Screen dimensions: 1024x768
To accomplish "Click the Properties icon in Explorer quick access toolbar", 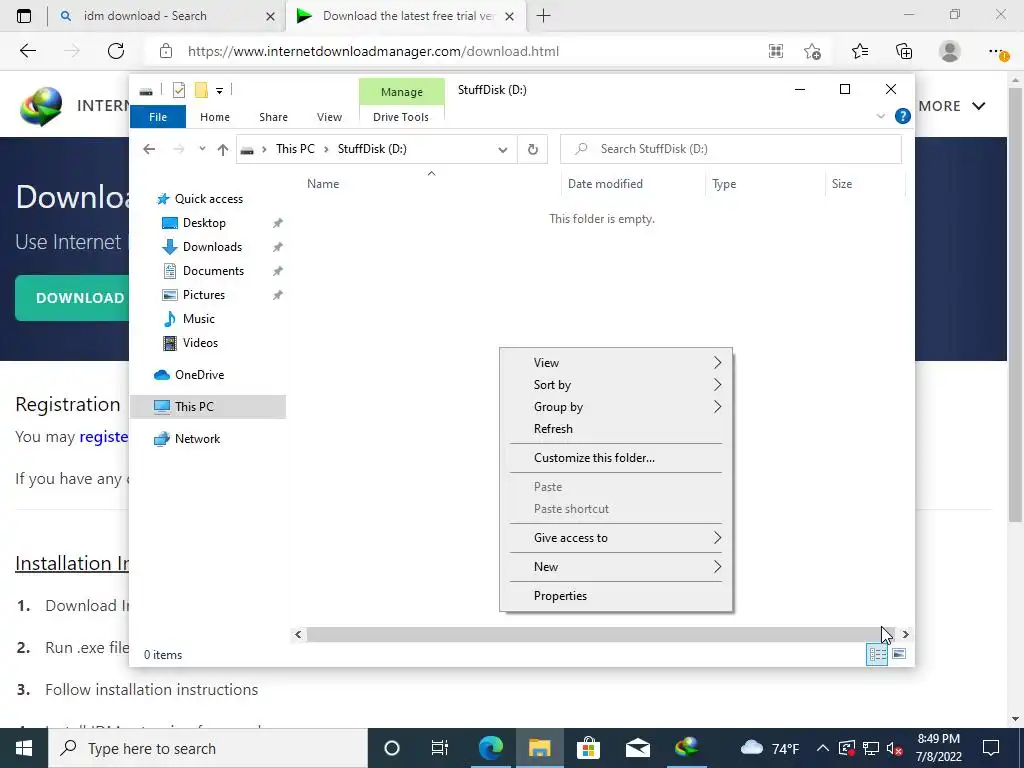I will (x=179, y=90).
